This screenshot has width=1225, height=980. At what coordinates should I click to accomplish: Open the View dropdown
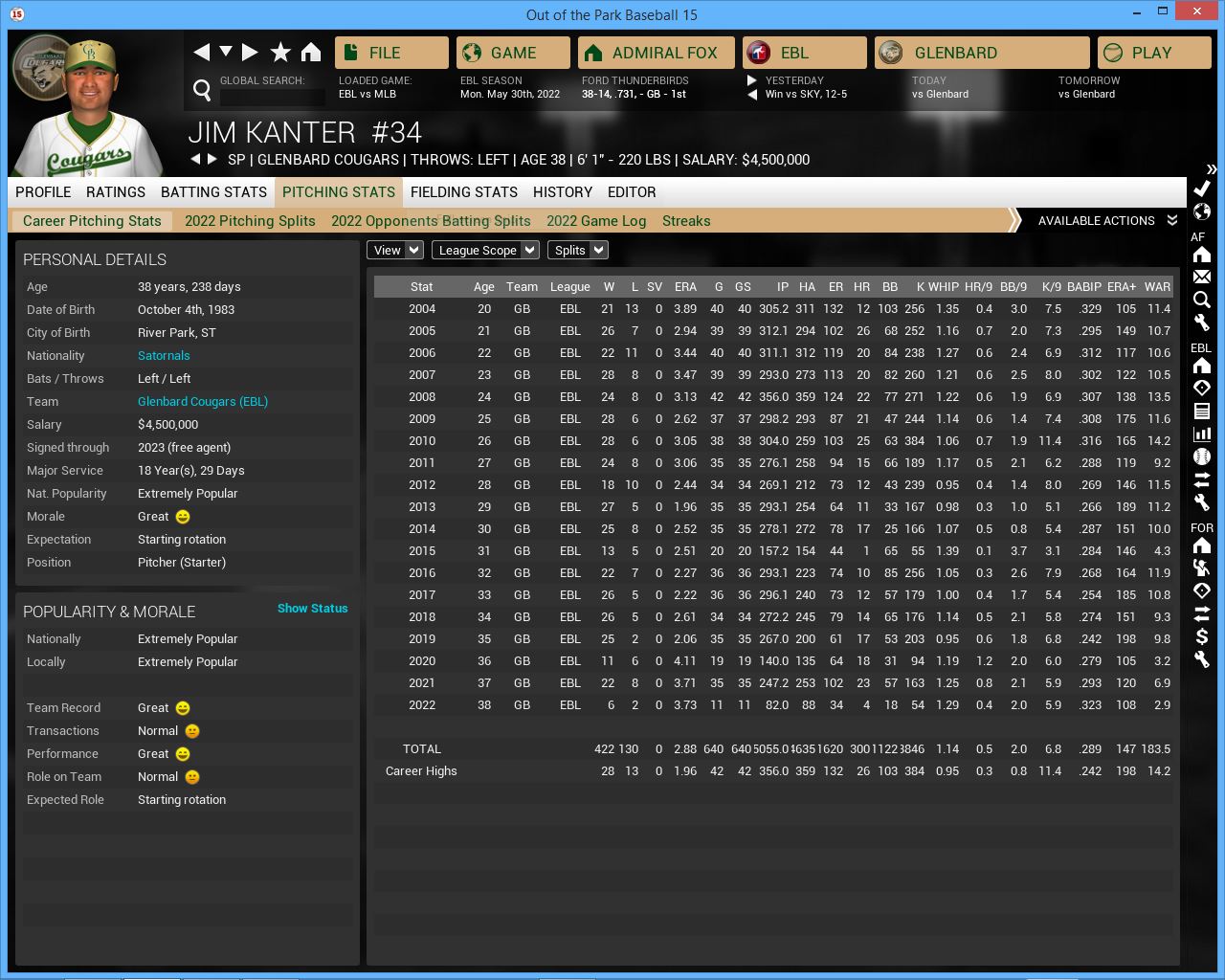[x=394, y=250]
